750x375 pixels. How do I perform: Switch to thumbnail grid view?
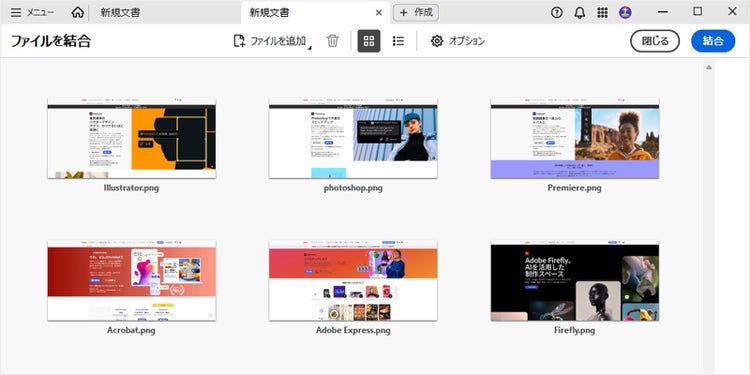point(369,41)
